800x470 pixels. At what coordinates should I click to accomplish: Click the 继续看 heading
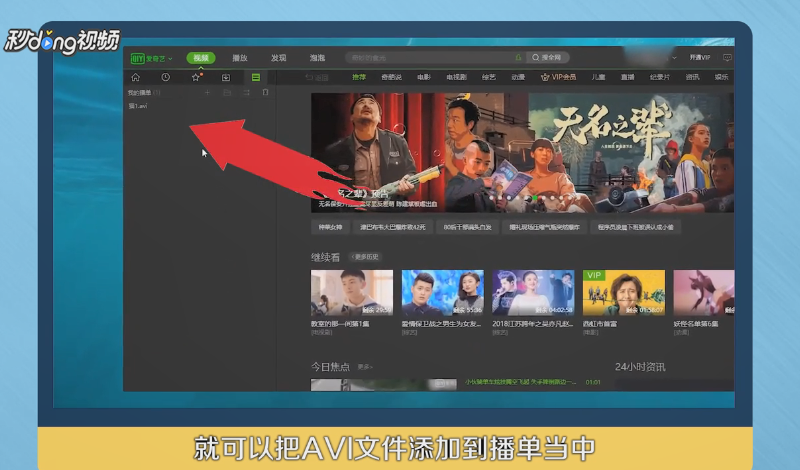(325, 257)
